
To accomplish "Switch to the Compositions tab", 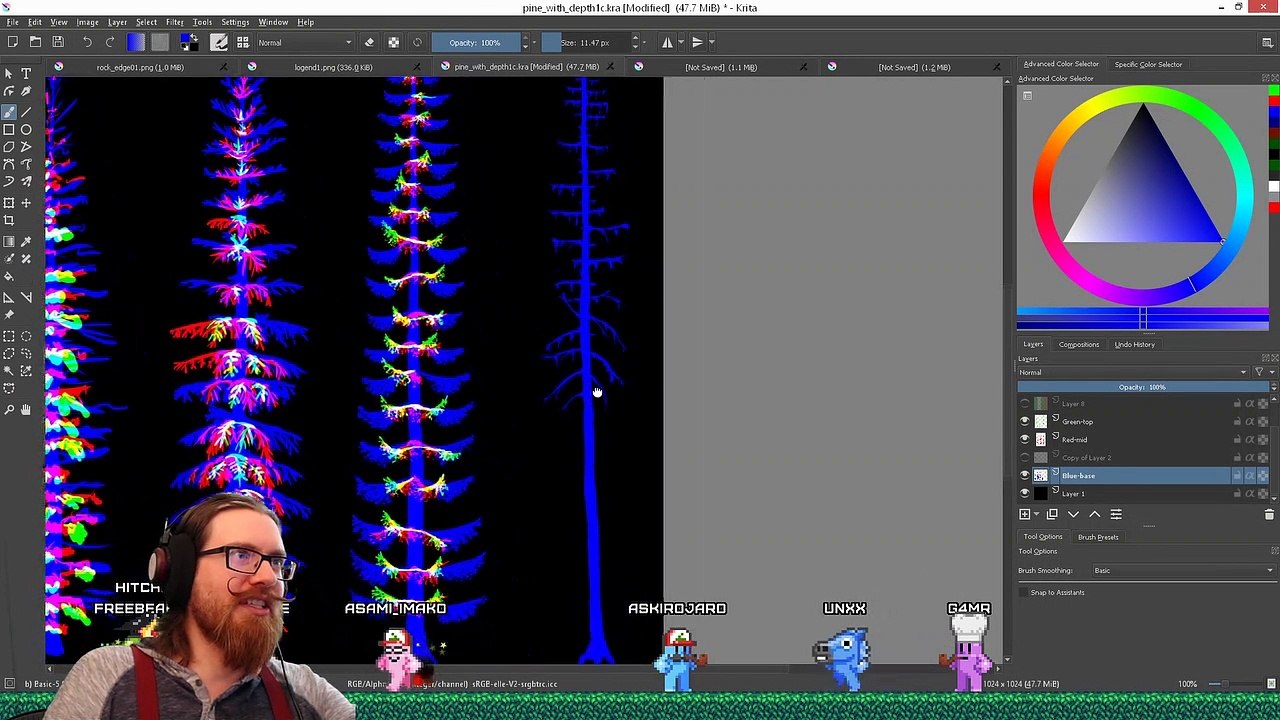I will [x=1079, y=345].
